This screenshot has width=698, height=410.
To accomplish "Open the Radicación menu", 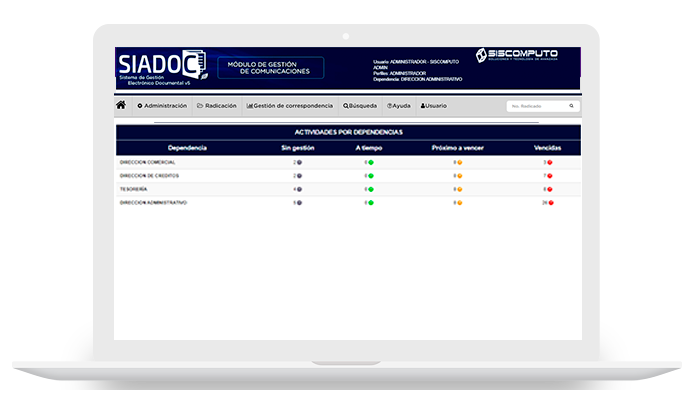I will point(217,105).
